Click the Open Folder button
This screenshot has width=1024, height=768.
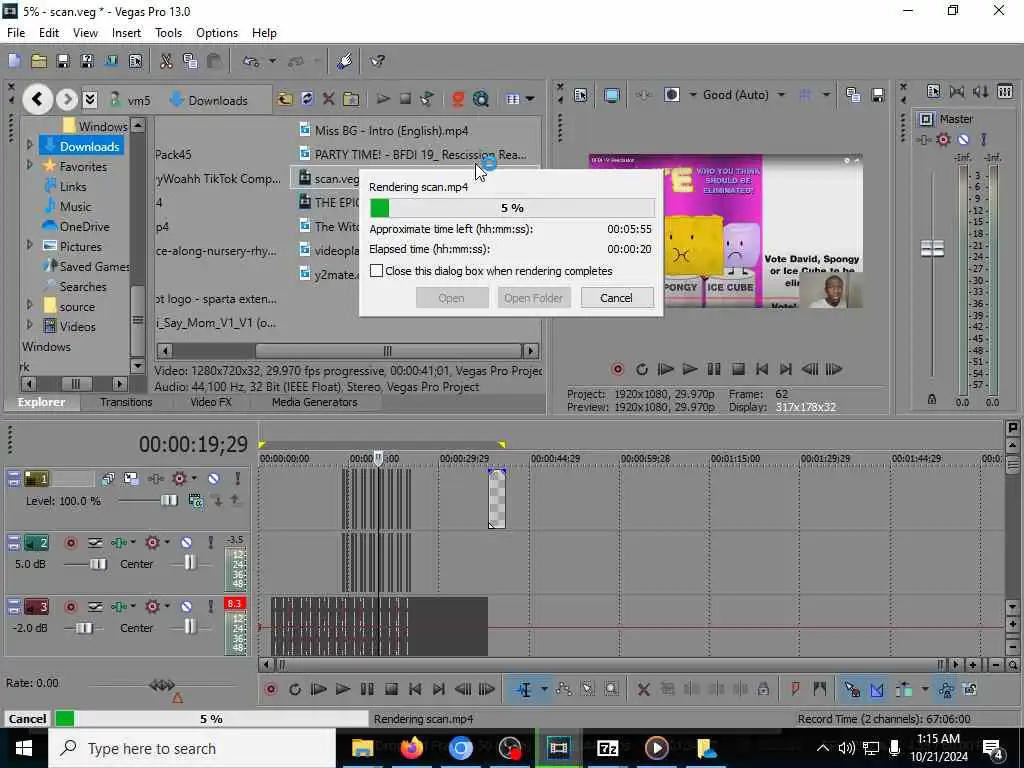click(x=534, y=298)
